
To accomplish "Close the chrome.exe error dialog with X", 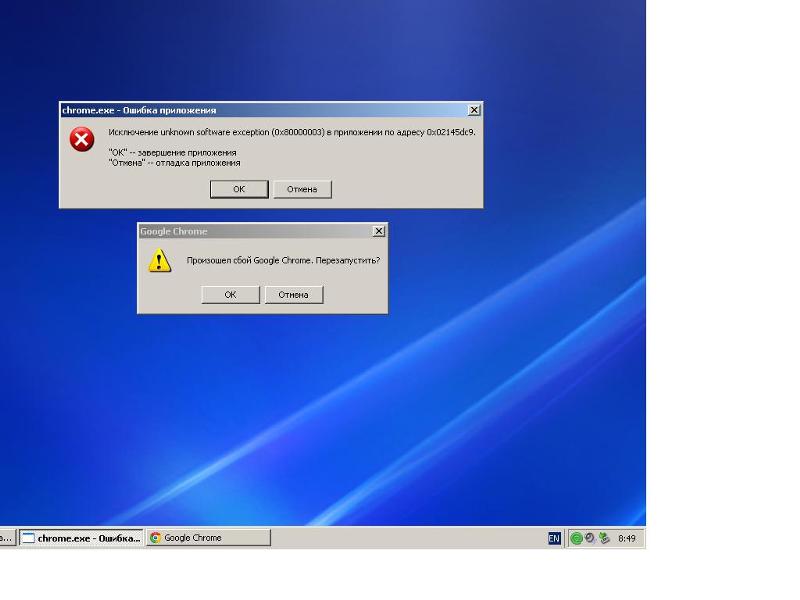I will coord(474,110).
